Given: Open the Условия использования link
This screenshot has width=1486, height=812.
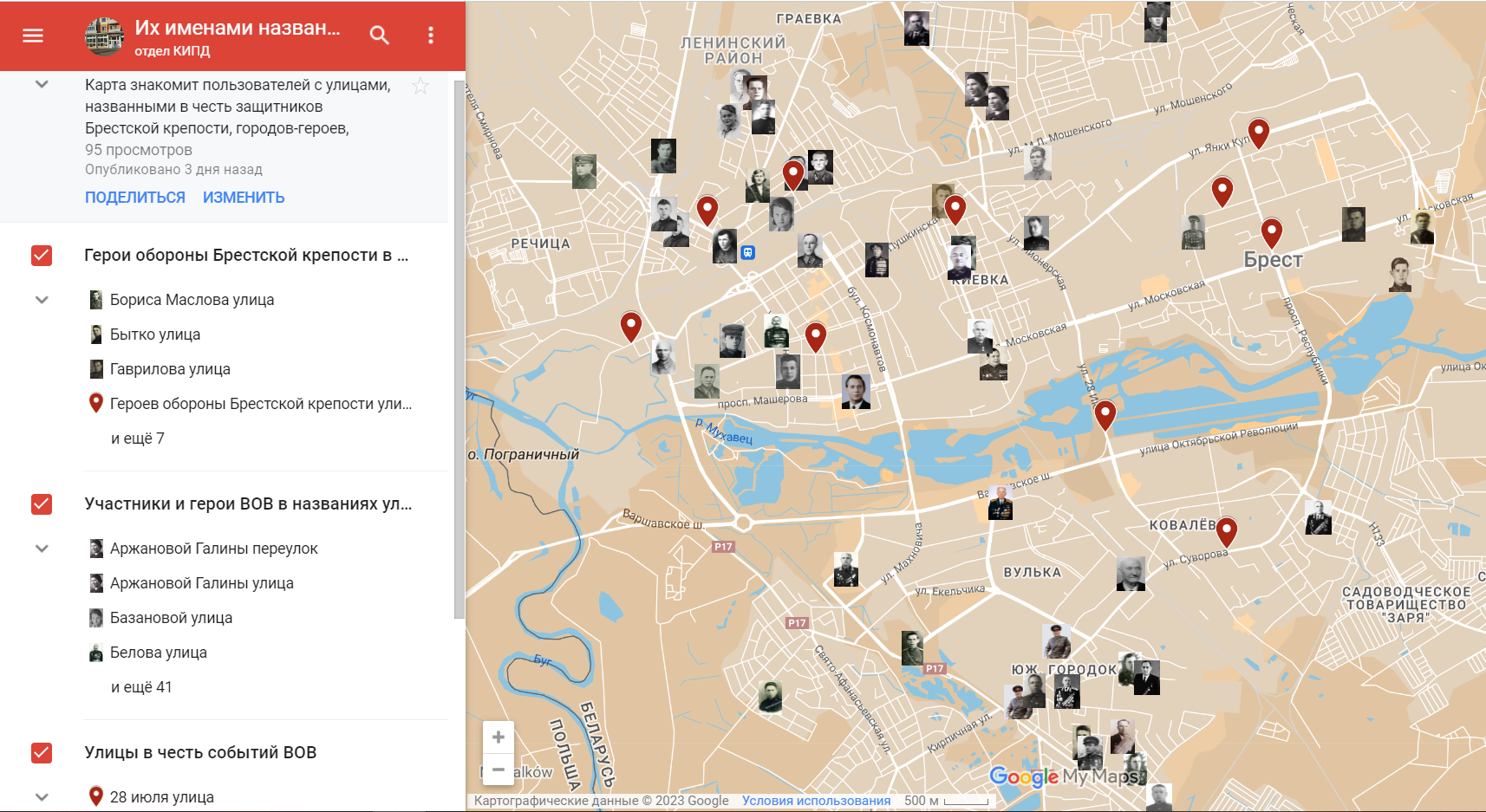Looking at the screenshot, I should [816, 801].
